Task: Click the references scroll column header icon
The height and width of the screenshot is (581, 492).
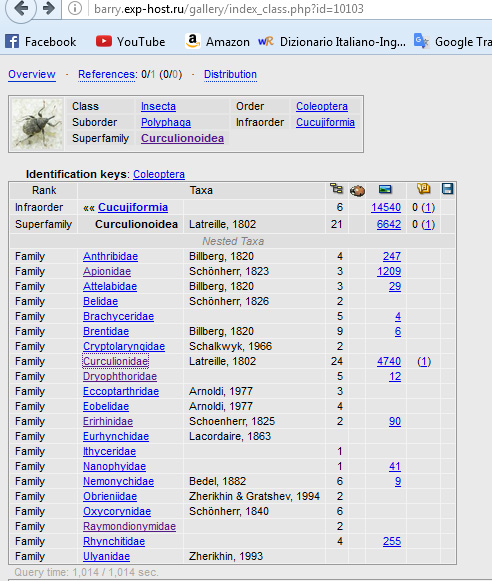Action: [423, 189]
